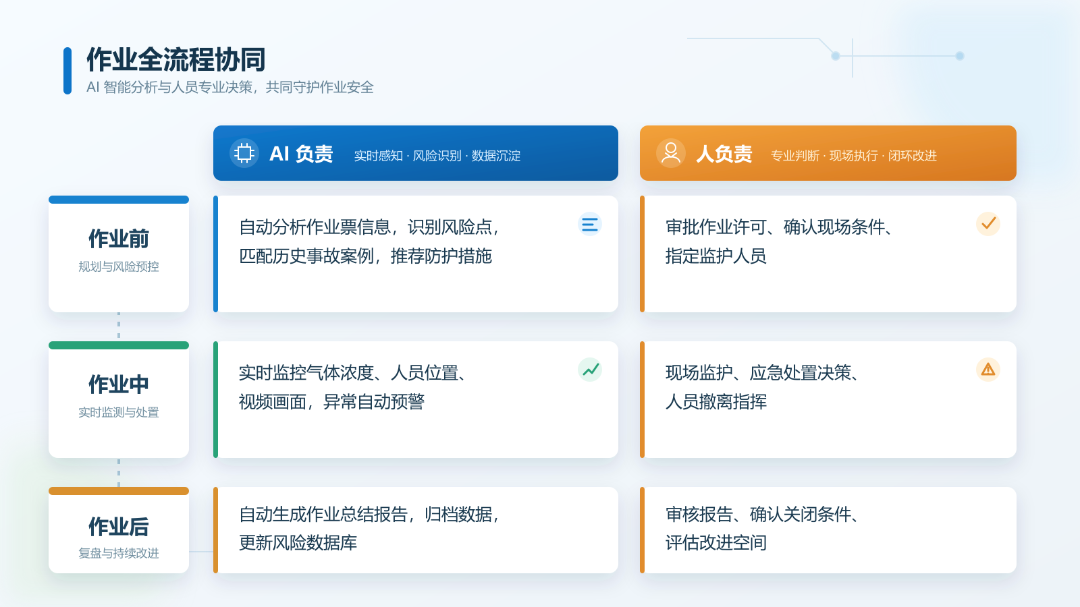
Task: Click the text 实时感知 · 风险识别 · 数据沉淀
Action: tap(437, 156)
